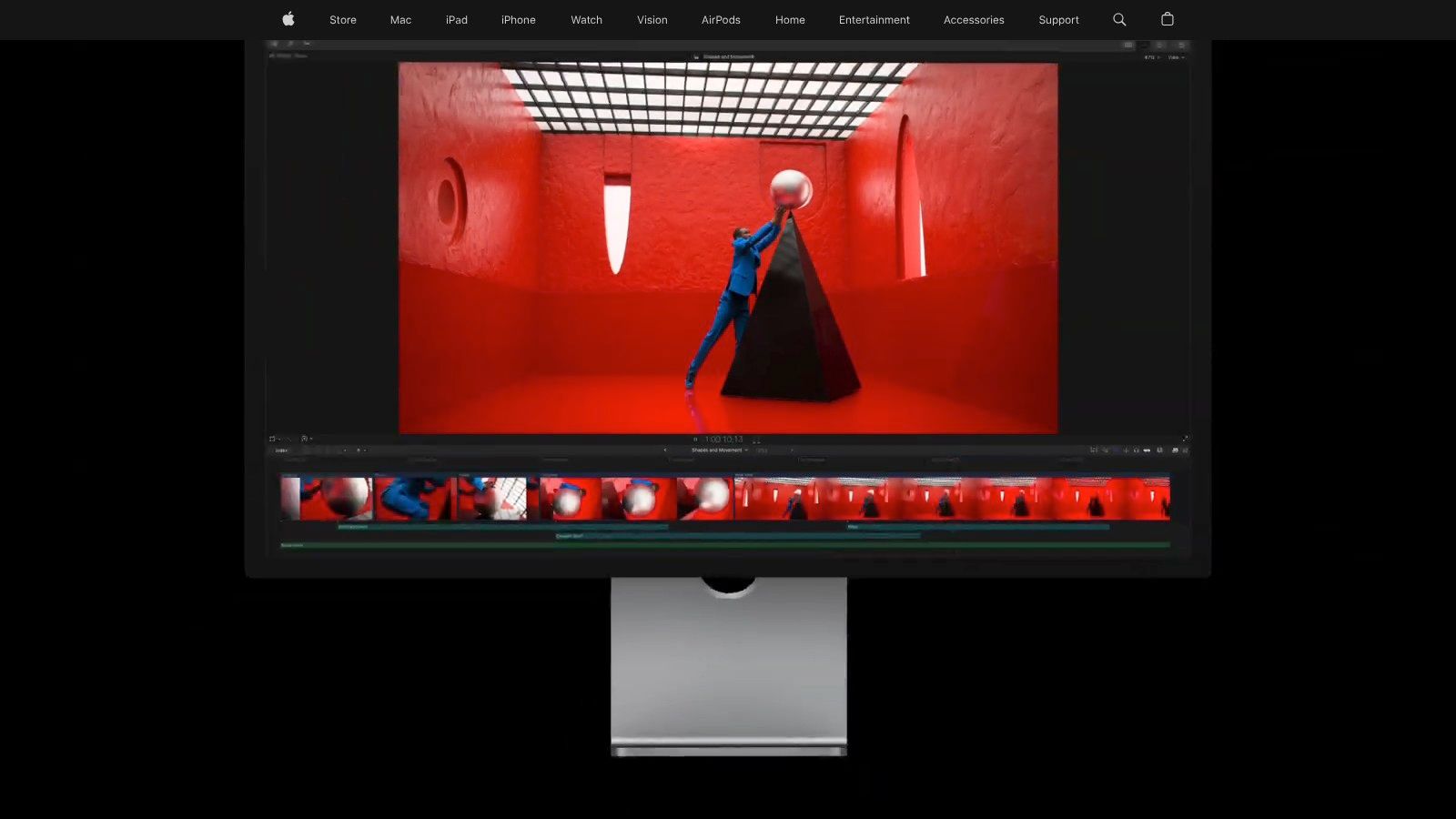Go to the Support page
The image size is (1456, 819).
1059,20
